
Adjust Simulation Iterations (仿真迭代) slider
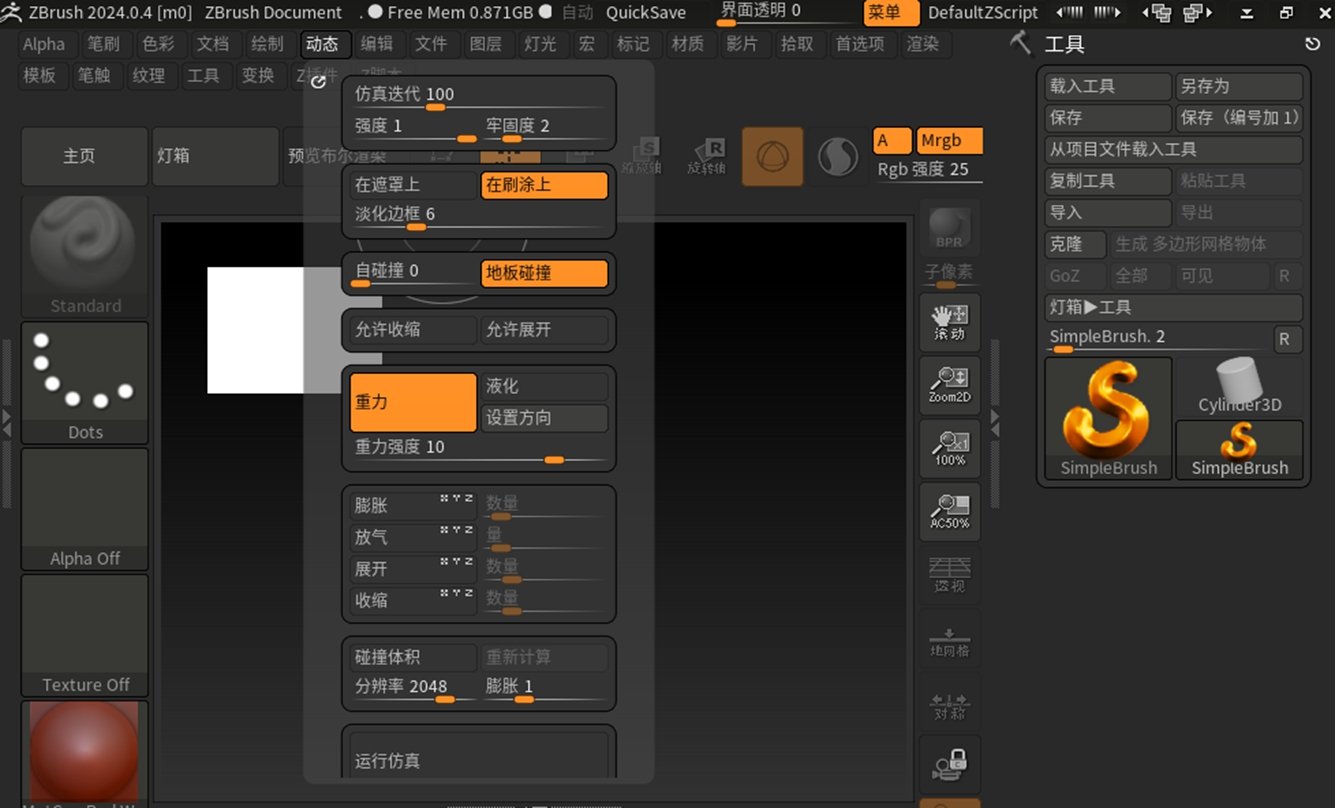pos(479,96)
